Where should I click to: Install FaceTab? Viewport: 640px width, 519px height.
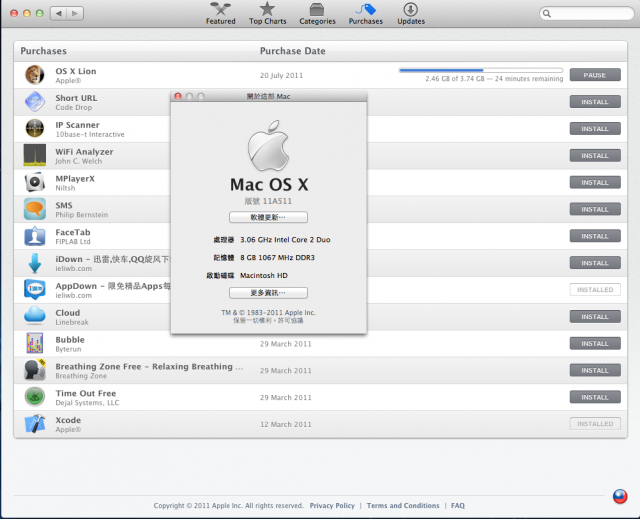click(x=595, y=236)
